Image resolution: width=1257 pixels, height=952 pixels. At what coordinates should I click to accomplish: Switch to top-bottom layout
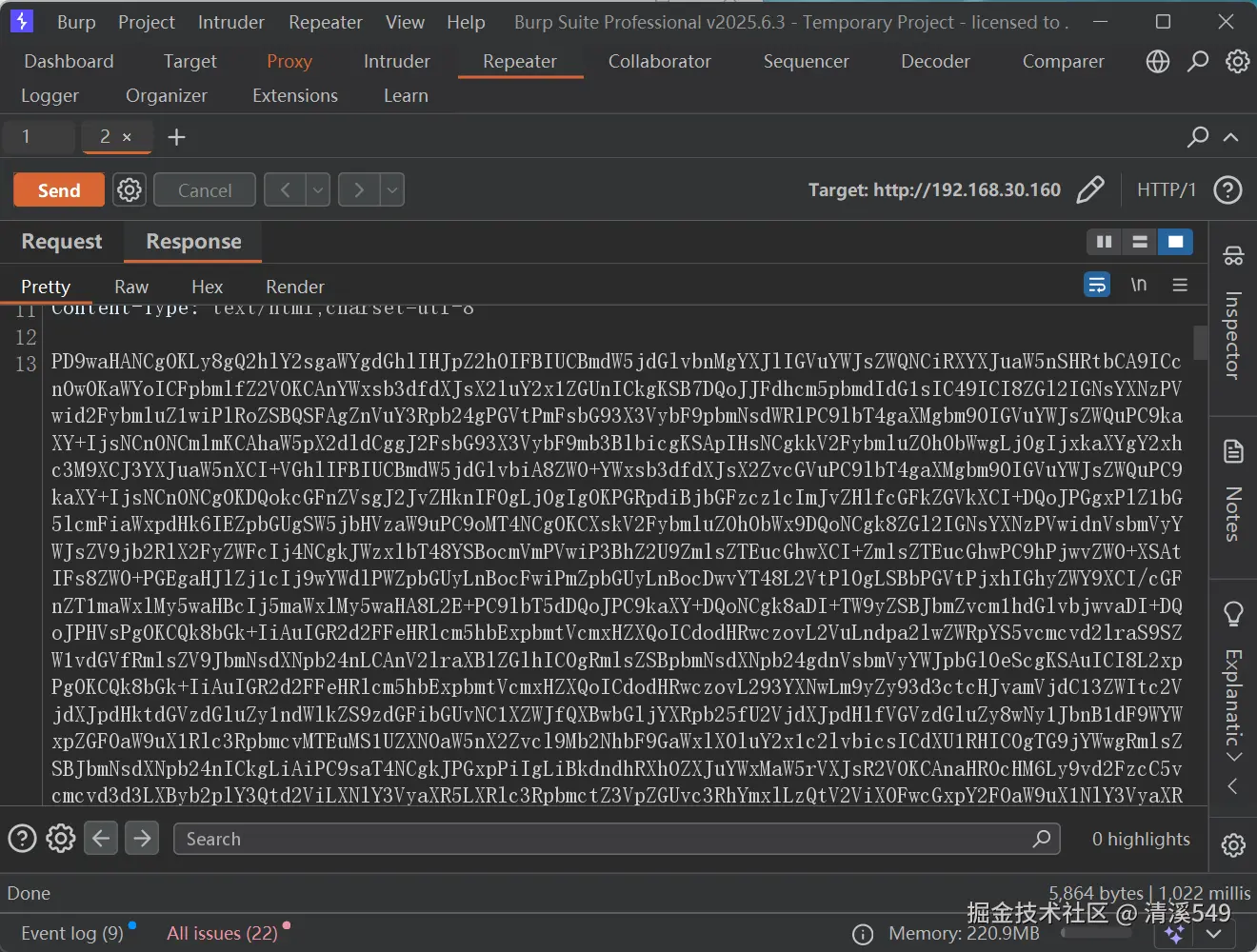(1140, 242)
